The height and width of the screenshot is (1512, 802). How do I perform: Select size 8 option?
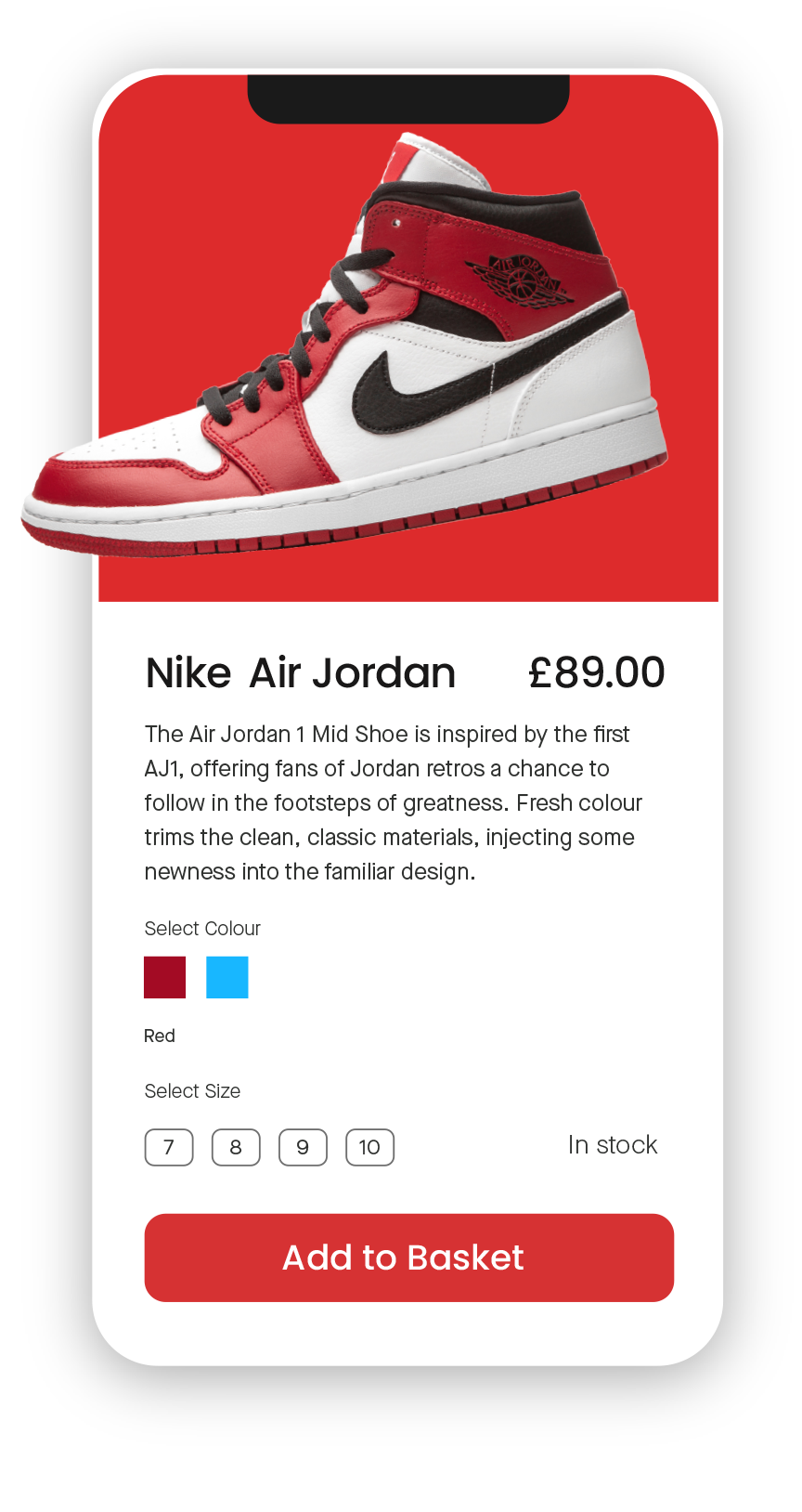[236, 1147]
